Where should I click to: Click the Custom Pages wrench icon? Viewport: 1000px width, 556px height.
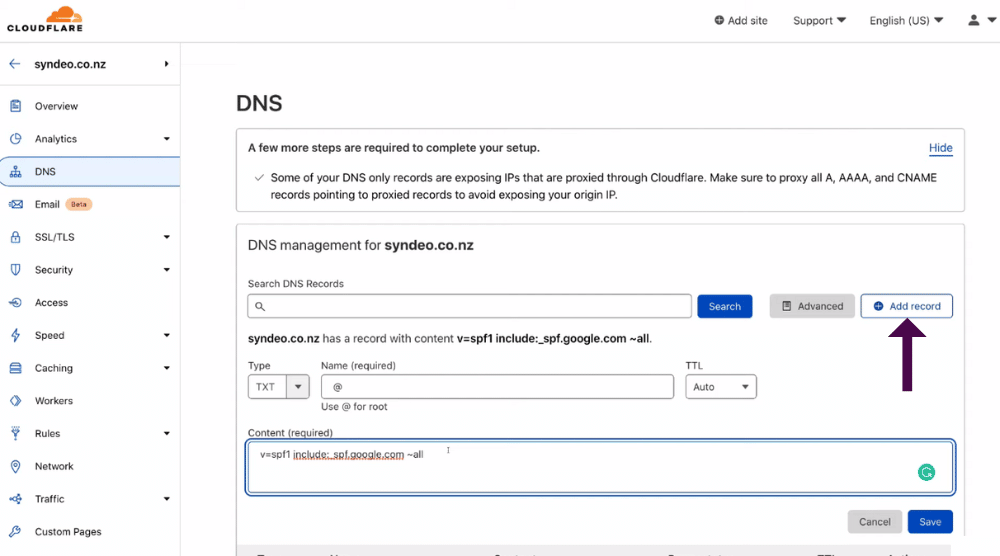click(15, 531)
